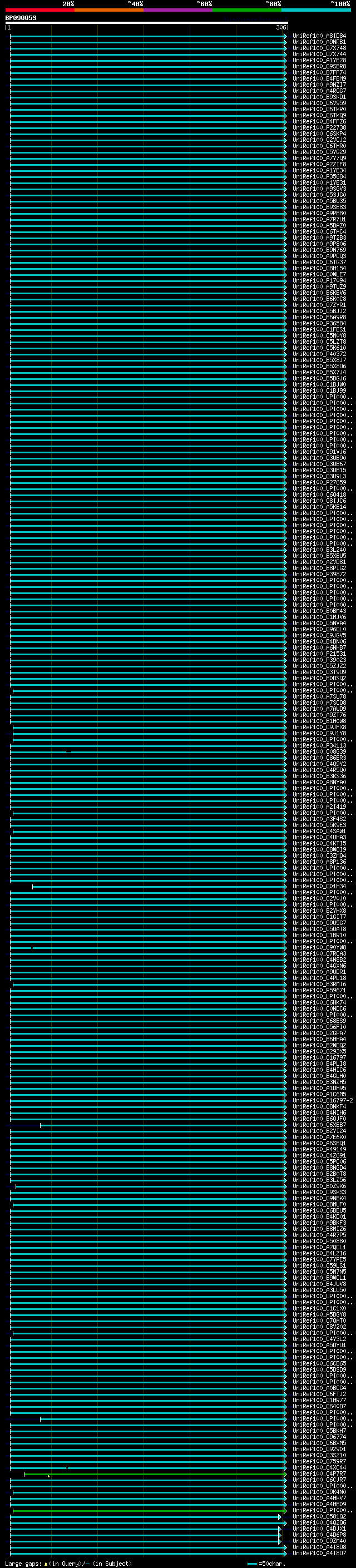The image size is (356, 1568).
Task: Select label UniRef100_A7R7U1
Action: pos(319,219)
